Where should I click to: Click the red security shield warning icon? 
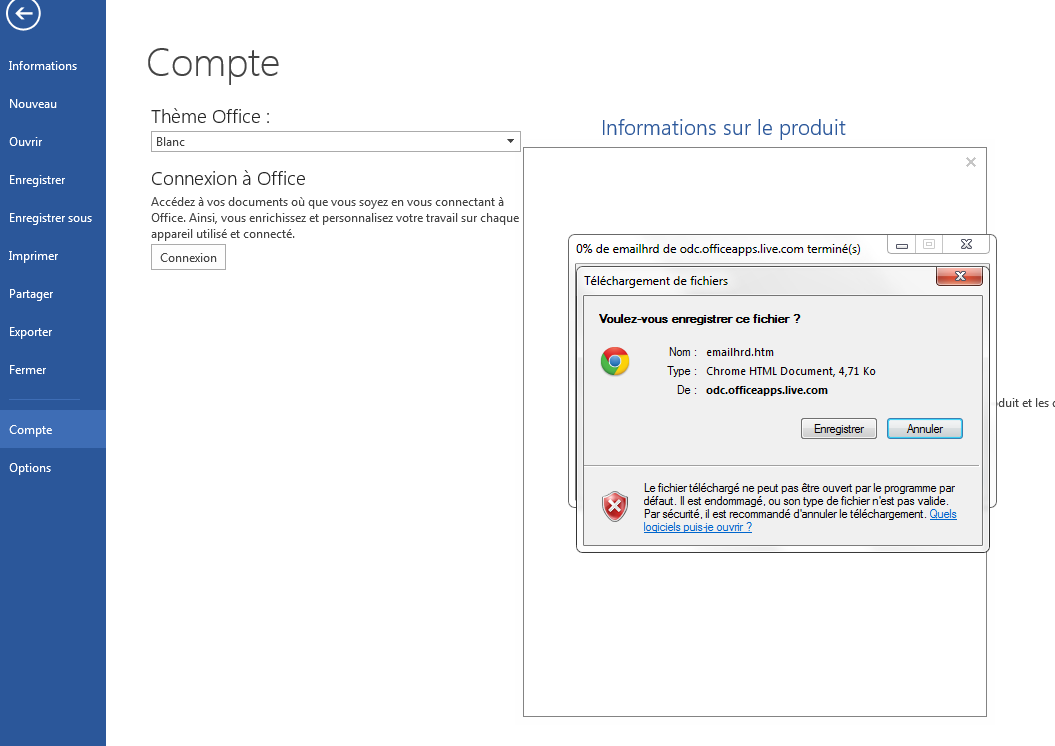coord(614,507)
